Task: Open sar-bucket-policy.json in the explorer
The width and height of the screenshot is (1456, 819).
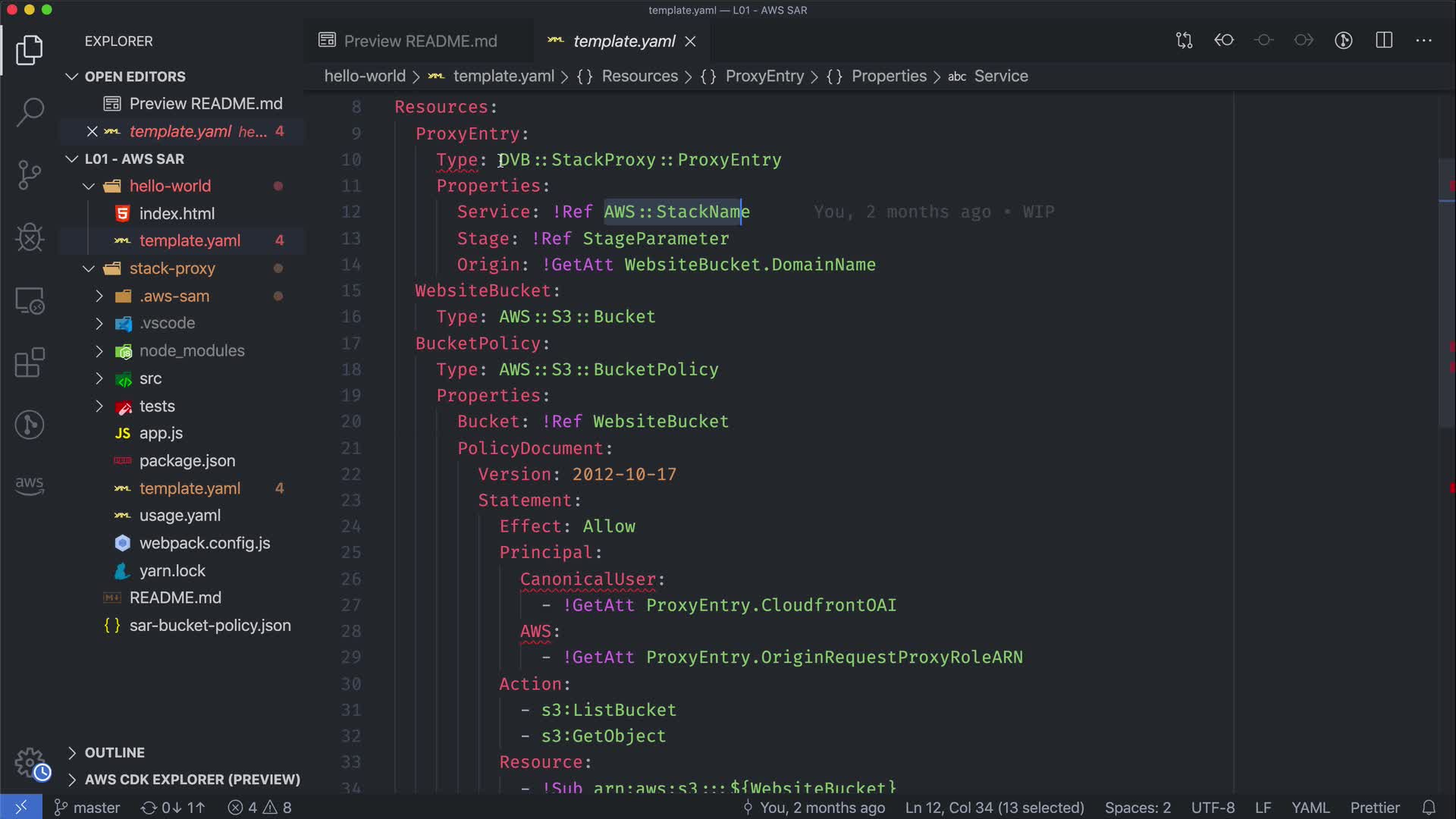Action: 209,626
